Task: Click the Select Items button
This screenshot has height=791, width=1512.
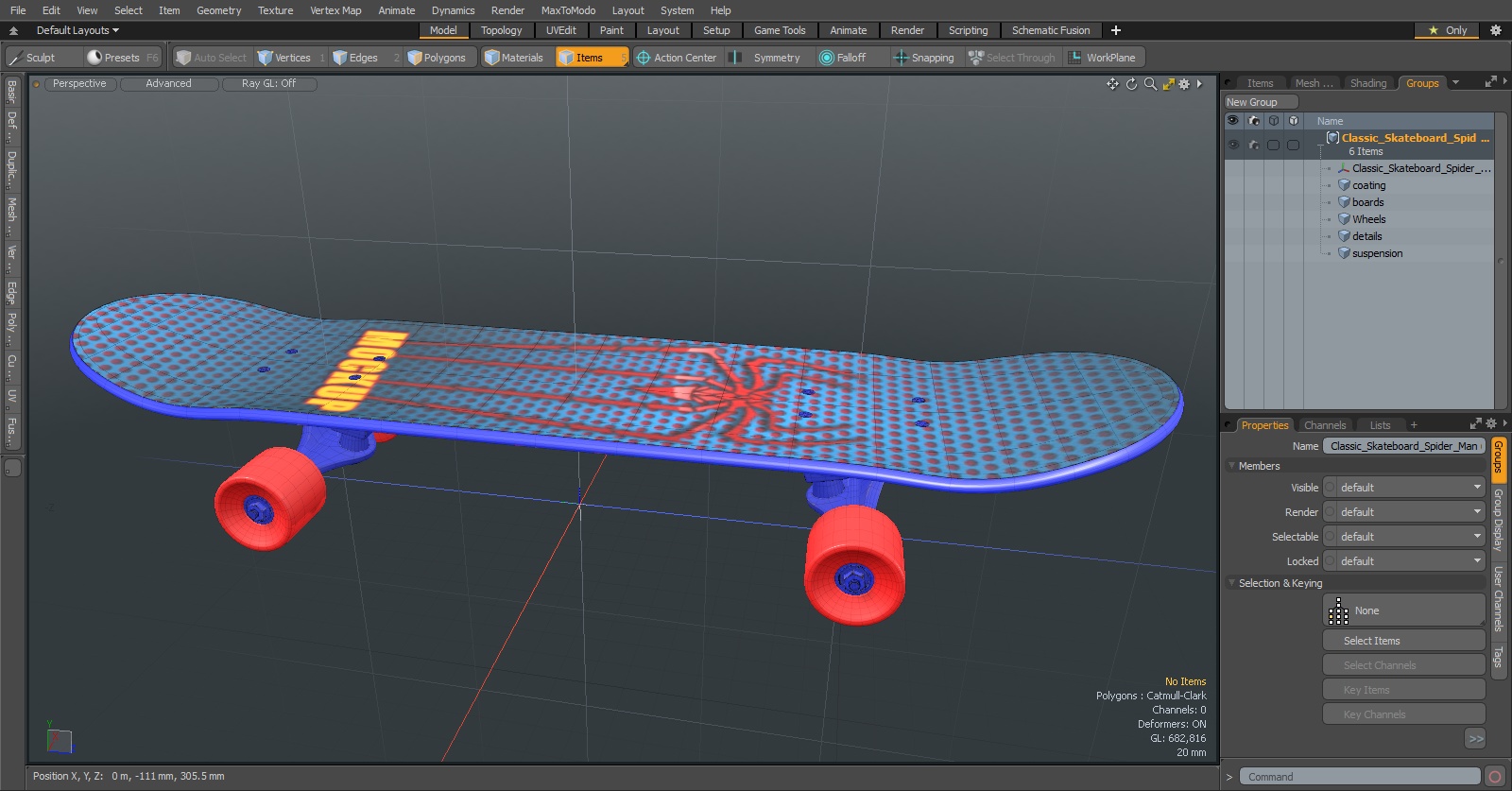Action: pyautogui.click(x=1404, y=641)
